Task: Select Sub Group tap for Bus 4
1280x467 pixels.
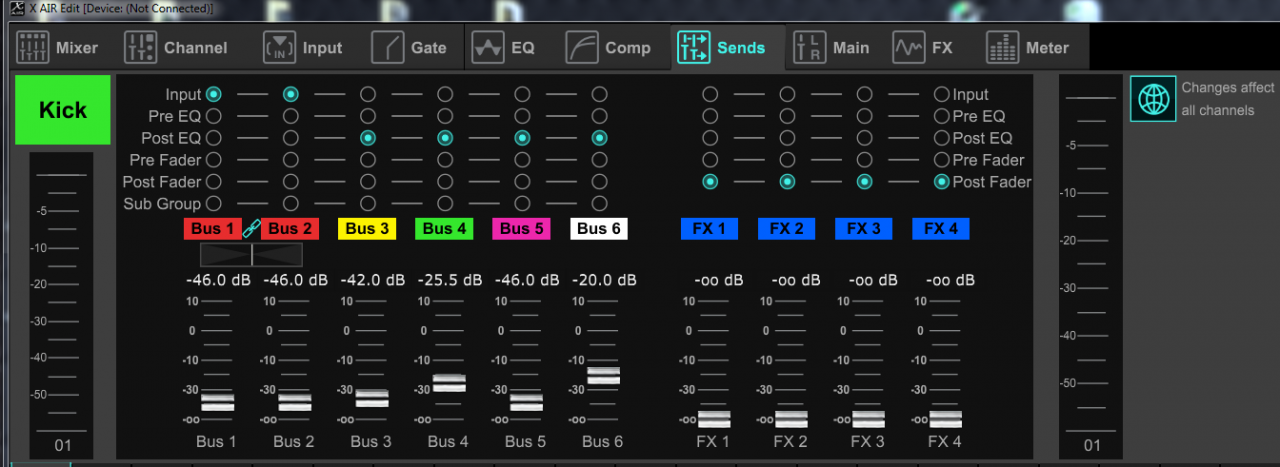Action: pos(444,204)
